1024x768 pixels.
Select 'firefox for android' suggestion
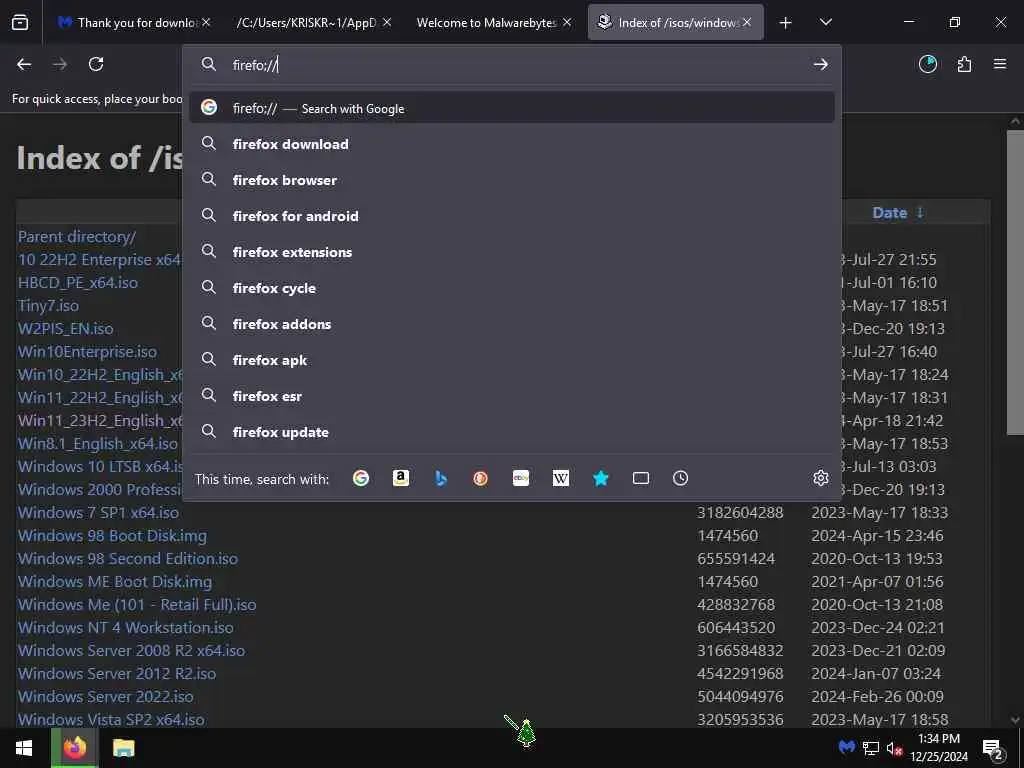[x=511, y=216]
